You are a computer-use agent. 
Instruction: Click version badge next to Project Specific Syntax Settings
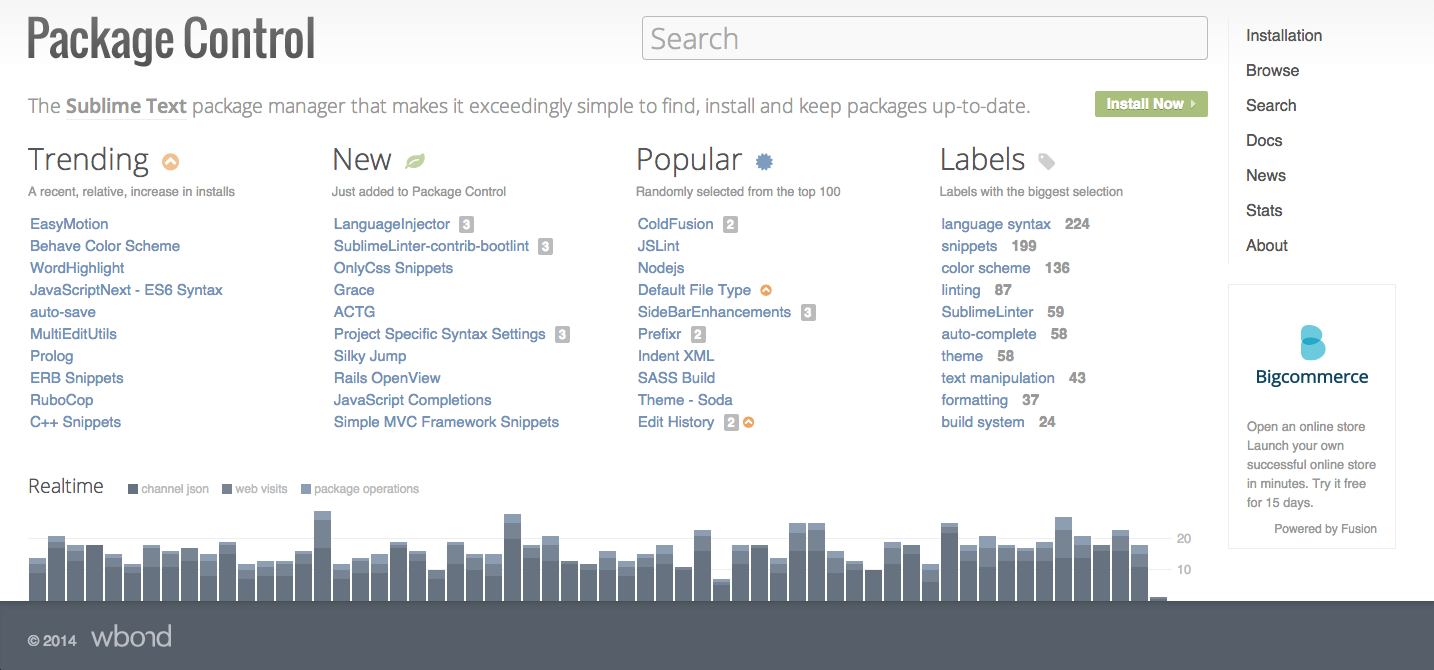(x=562, y=334)
